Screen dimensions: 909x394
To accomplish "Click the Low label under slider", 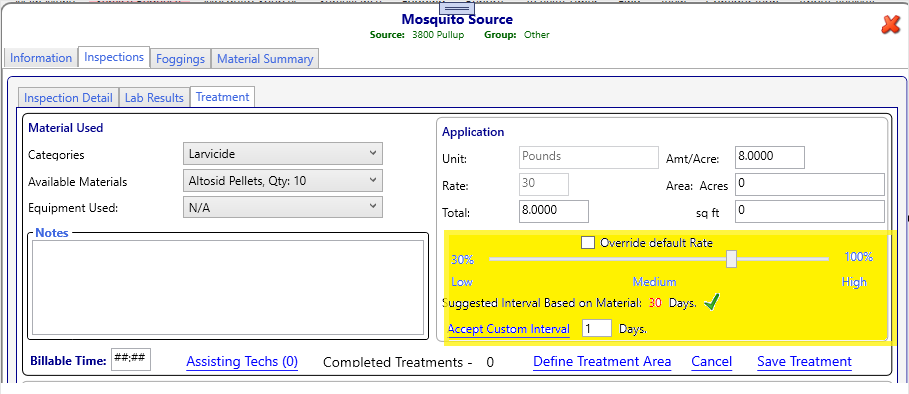I will pos(462,282).
